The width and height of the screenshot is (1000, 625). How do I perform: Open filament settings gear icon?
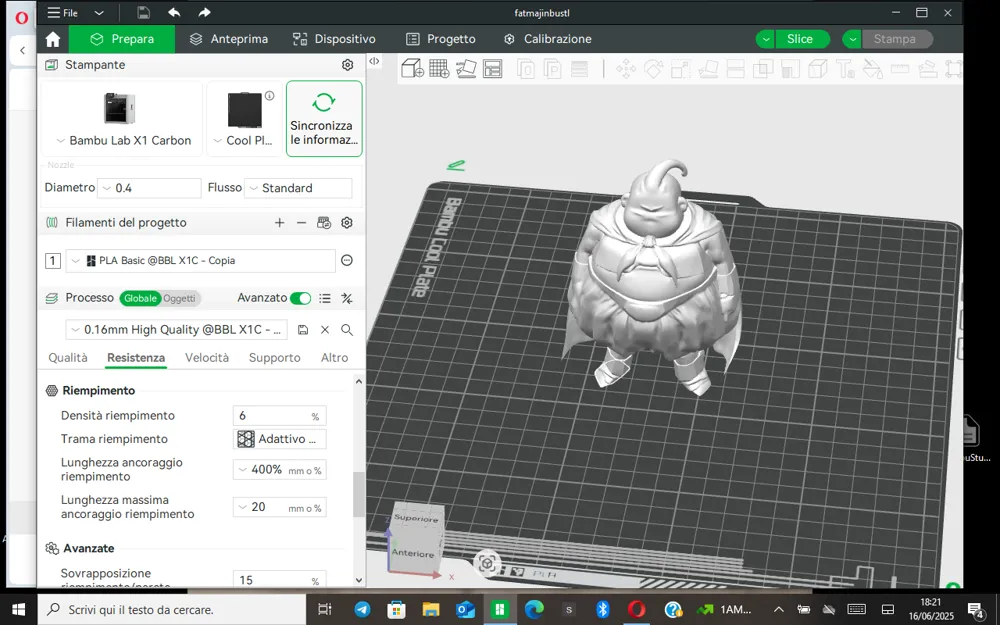click(x=347, y=223)
